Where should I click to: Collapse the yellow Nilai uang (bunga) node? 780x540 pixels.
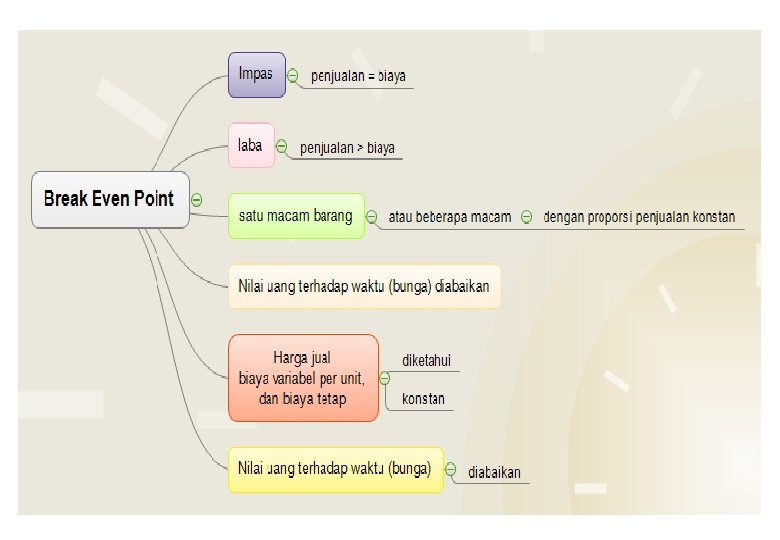coord(450,468)
